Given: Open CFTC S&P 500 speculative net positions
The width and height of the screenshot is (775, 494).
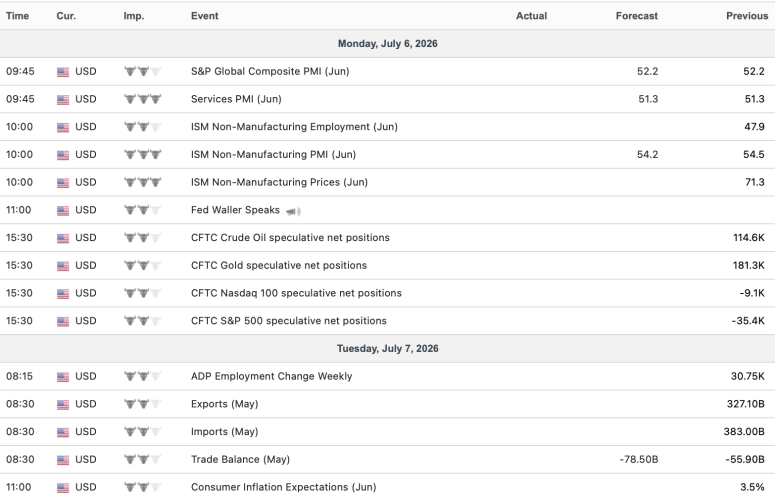Looking at the screenshot, I should click(289, 320).
